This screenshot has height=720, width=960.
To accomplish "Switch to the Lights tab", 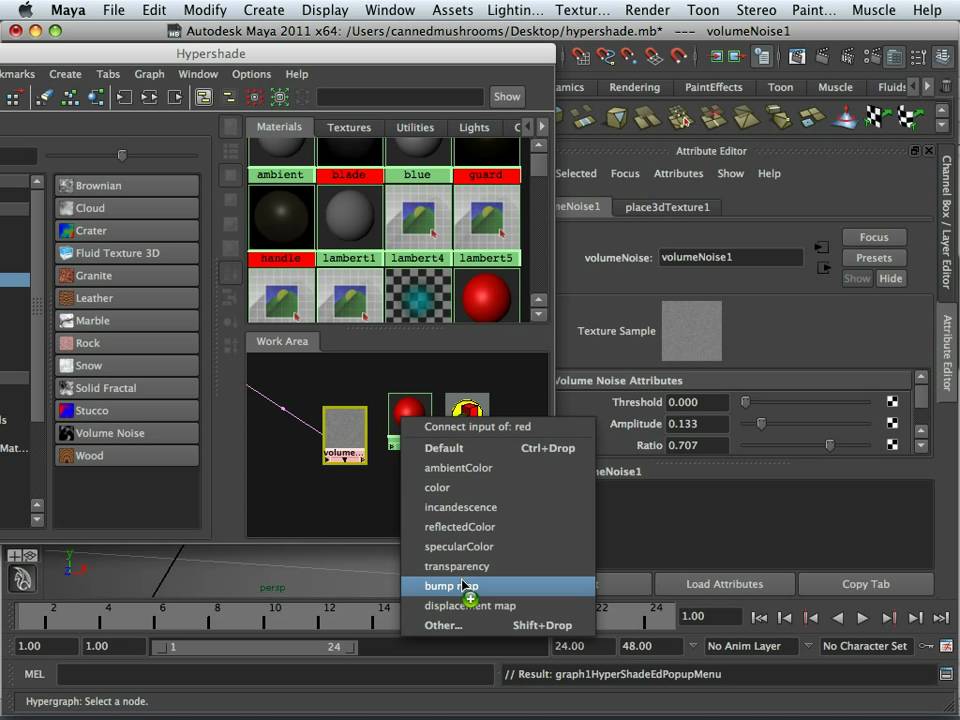I will coord(474,127).
